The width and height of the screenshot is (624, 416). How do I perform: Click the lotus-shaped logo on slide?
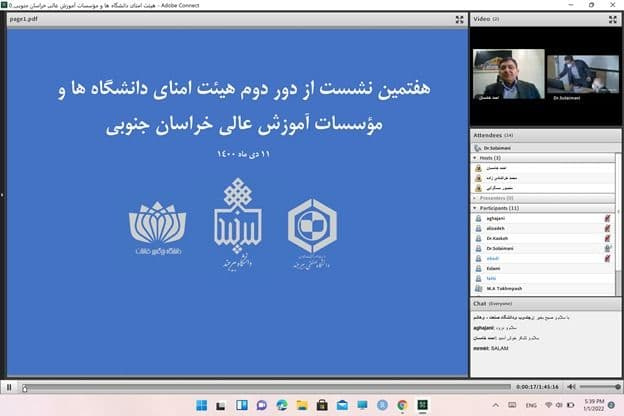(158, 227)
